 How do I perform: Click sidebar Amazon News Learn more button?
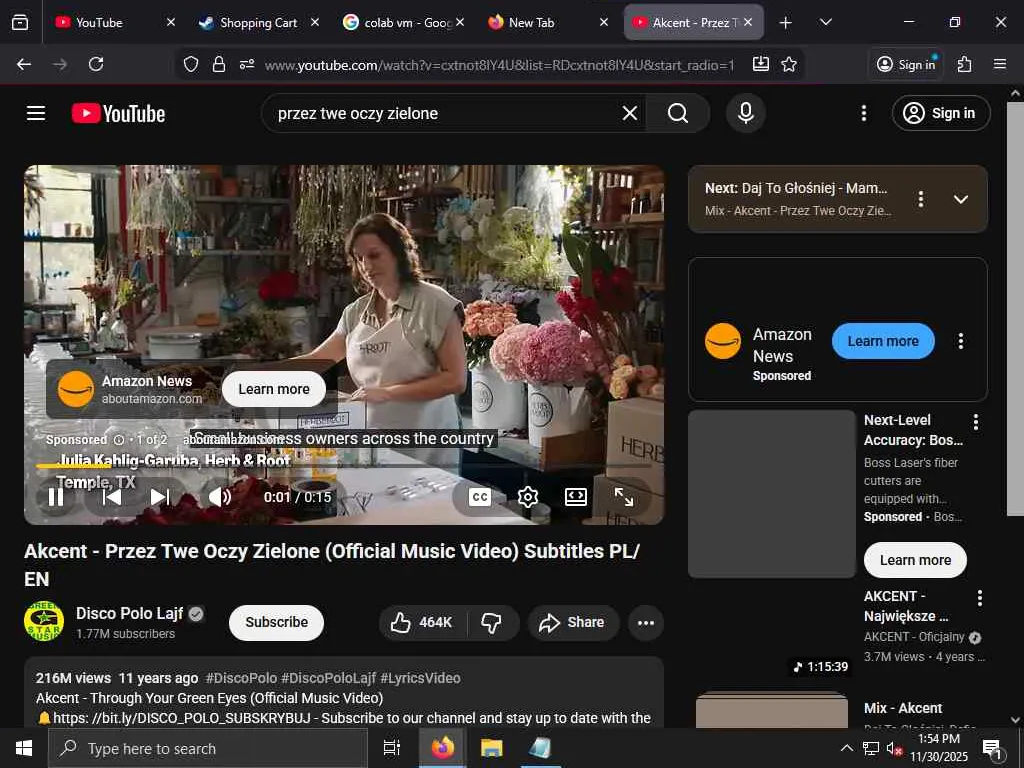[x=883, y=341]
